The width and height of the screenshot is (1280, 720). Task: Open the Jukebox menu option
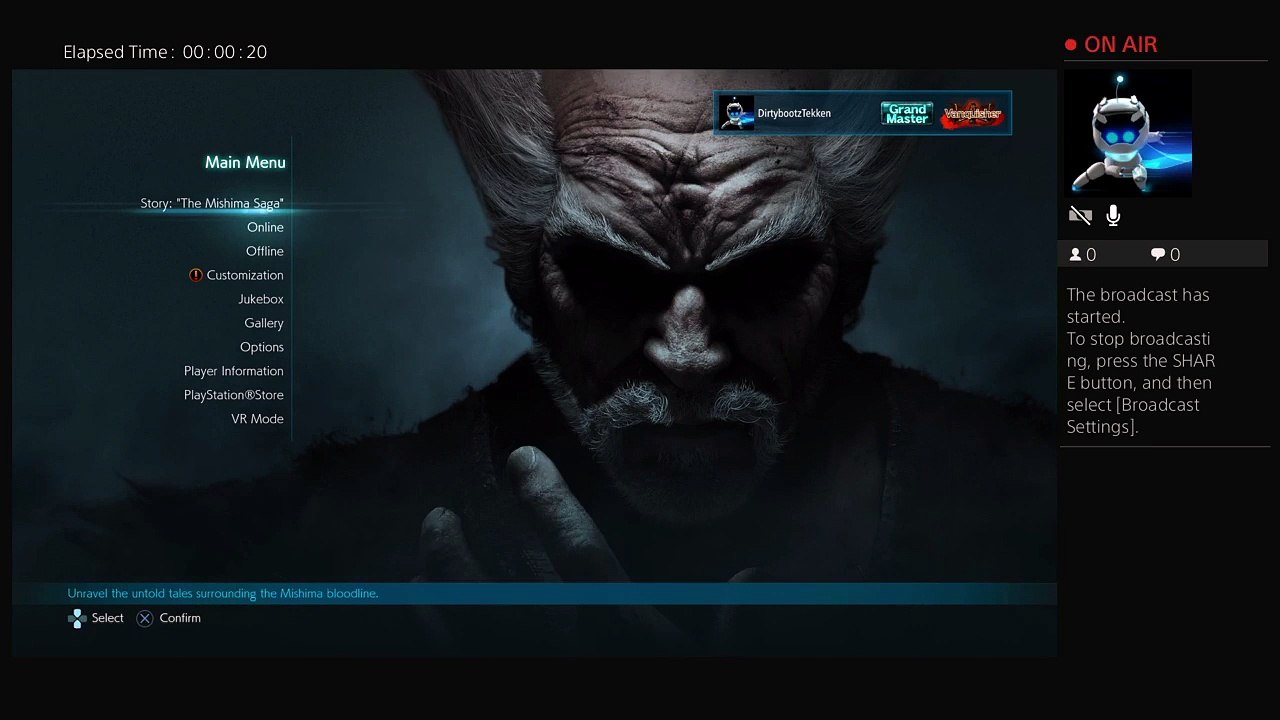(x=261, y=299)
